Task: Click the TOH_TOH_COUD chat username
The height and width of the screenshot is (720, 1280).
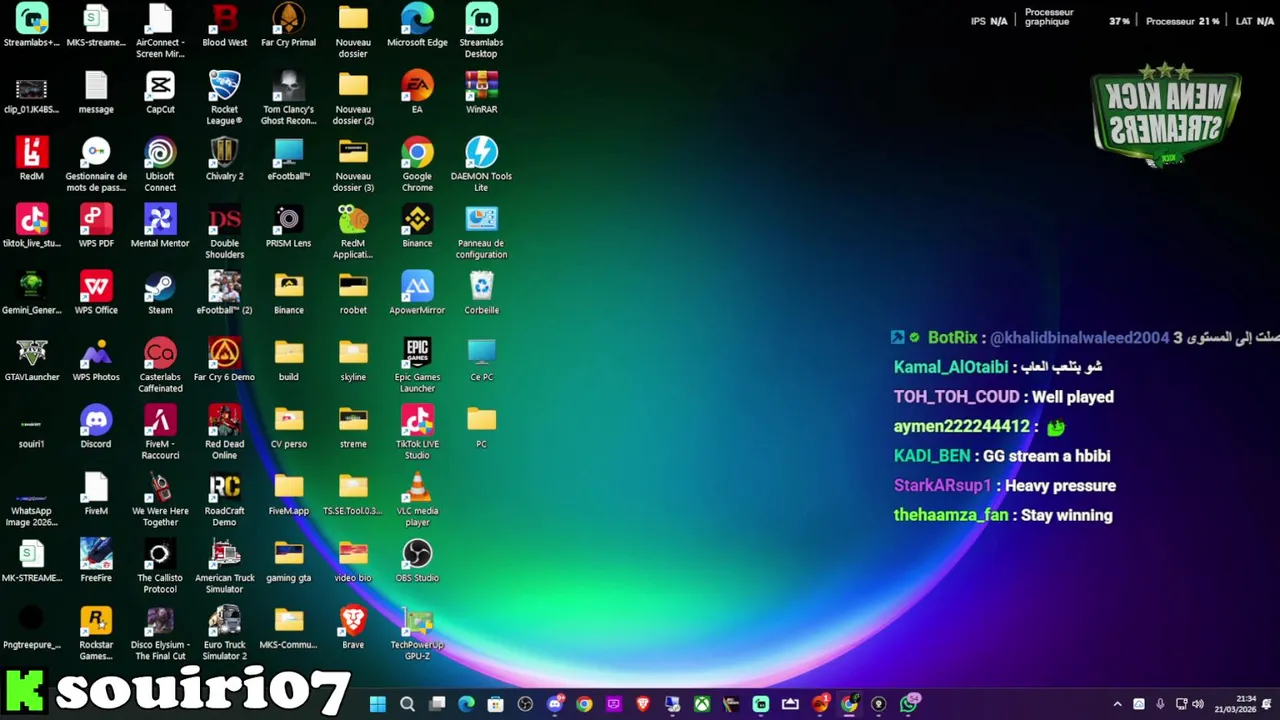Action: pos(956,397)
